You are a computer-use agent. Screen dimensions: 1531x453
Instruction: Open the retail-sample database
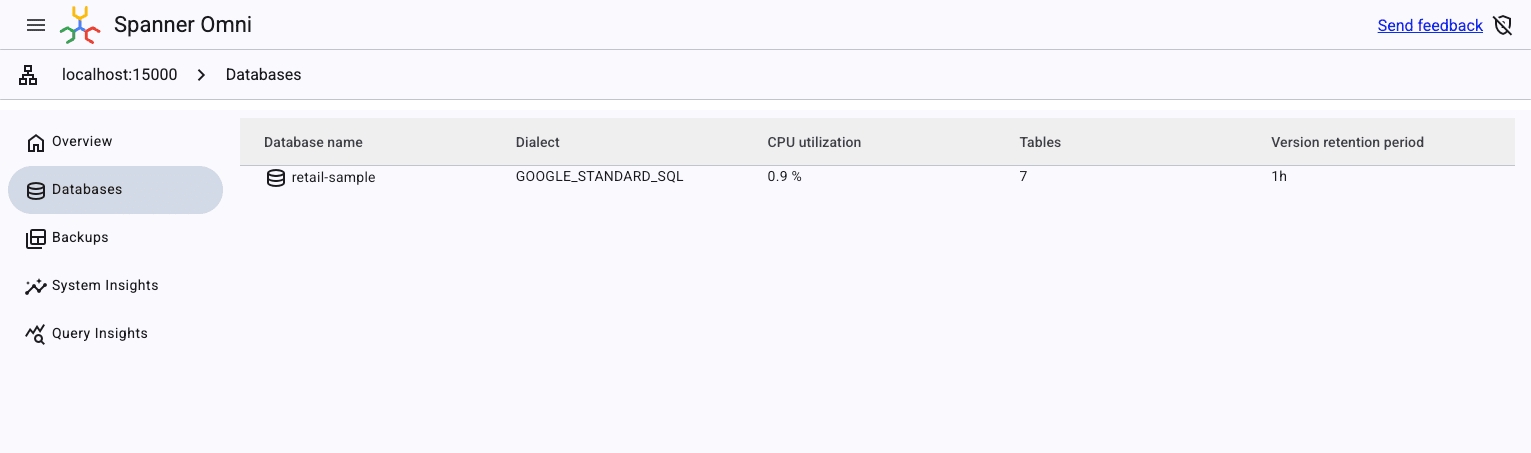(x=333, y=178)
